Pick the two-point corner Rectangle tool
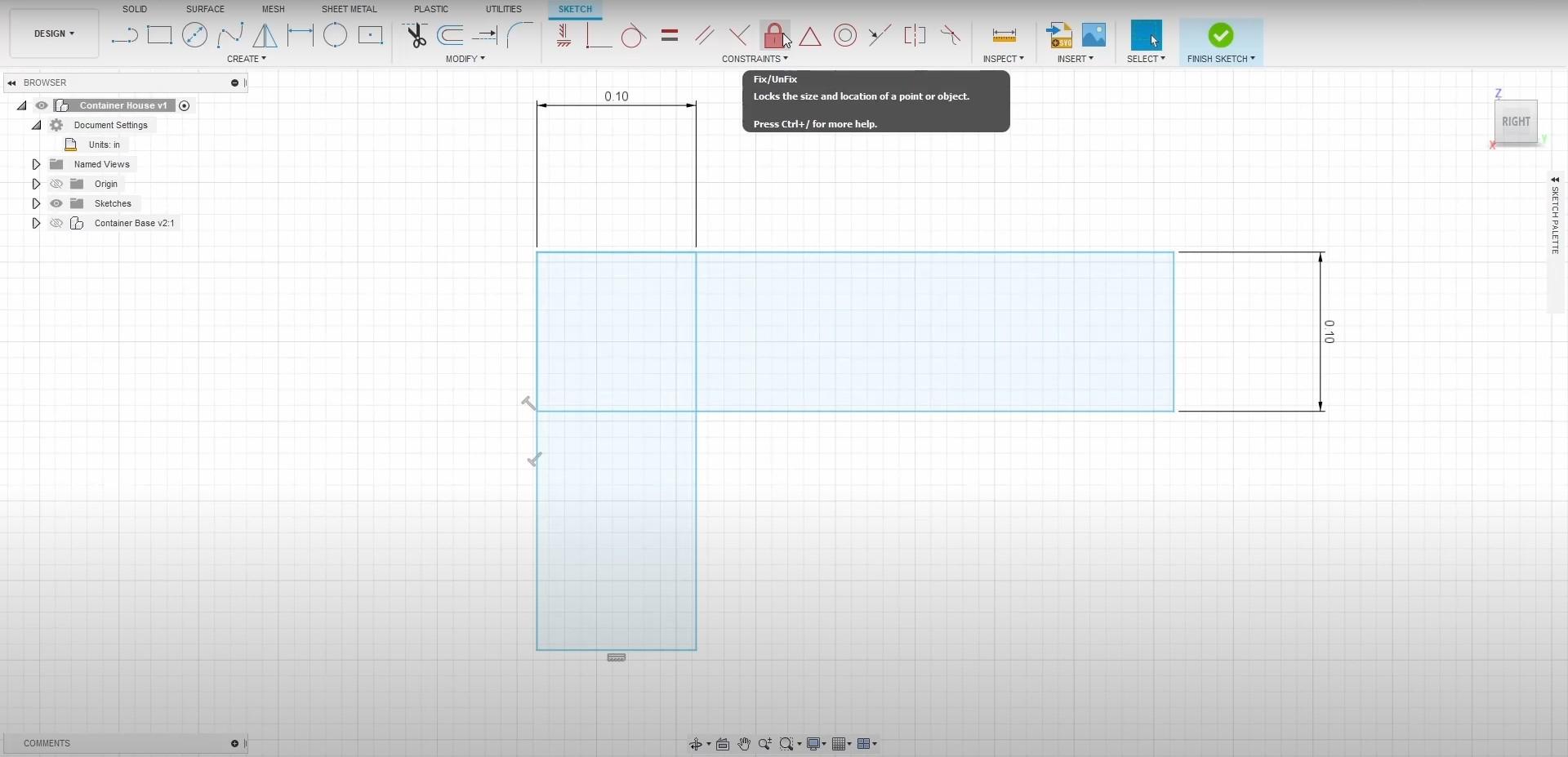This screenshot has height=757, width=1568. [x=159, y=35]
